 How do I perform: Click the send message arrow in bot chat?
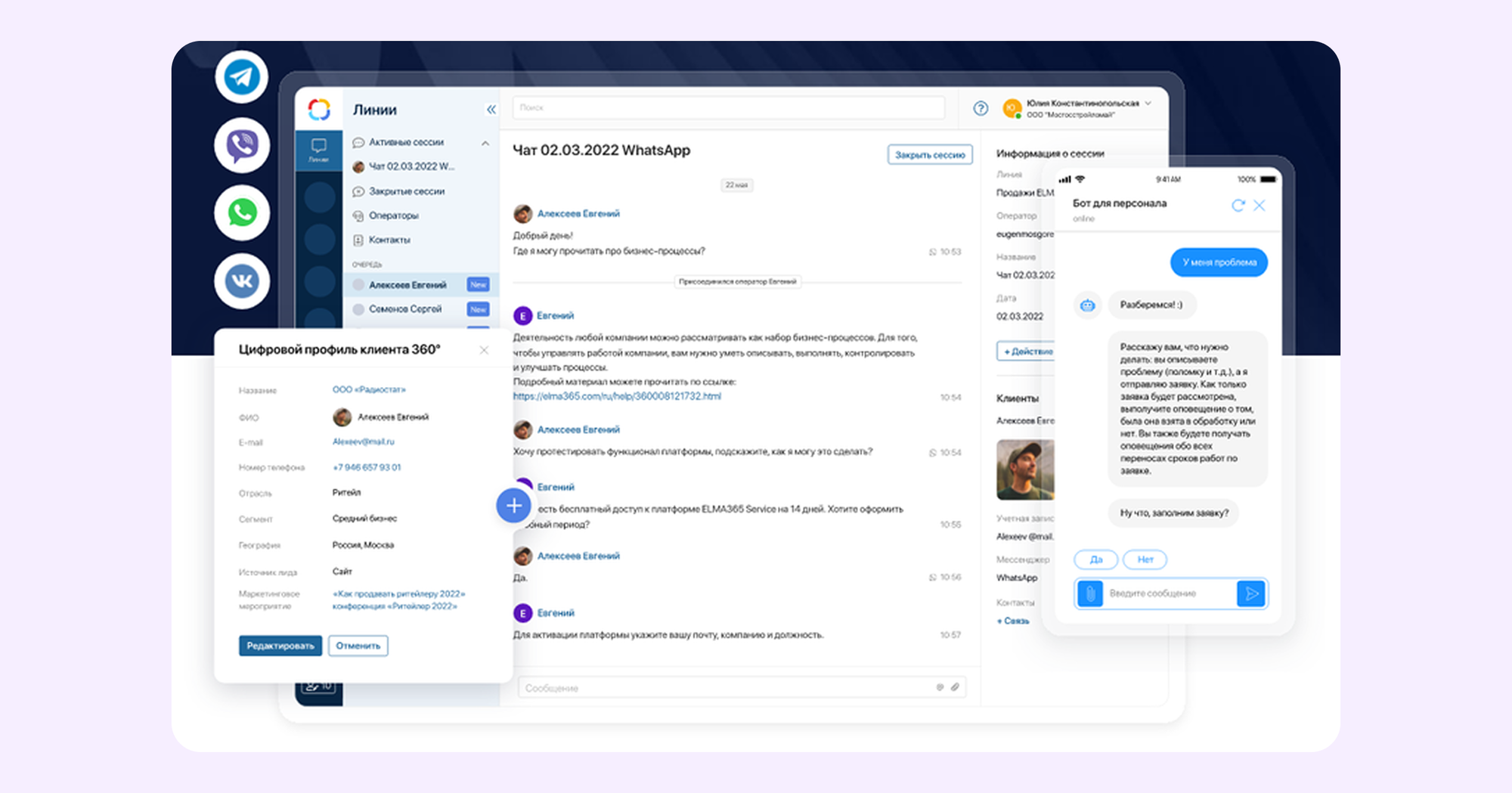pos(1251,593)
